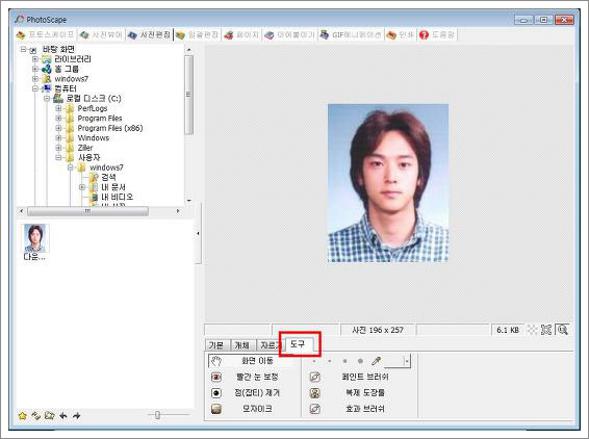Click the left panel collapse arrow
The height and width of the screenshot is (439, 589).
click(x=198, y=234)
